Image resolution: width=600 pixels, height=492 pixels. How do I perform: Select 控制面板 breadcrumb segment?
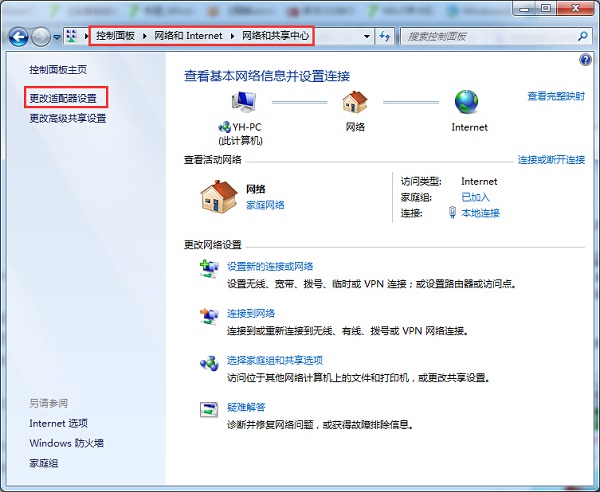point(115,37)
